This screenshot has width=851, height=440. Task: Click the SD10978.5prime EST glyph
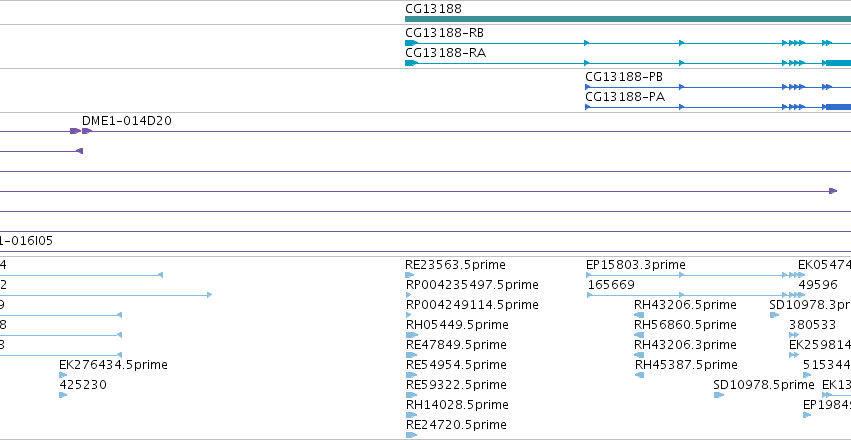point(719,395)
